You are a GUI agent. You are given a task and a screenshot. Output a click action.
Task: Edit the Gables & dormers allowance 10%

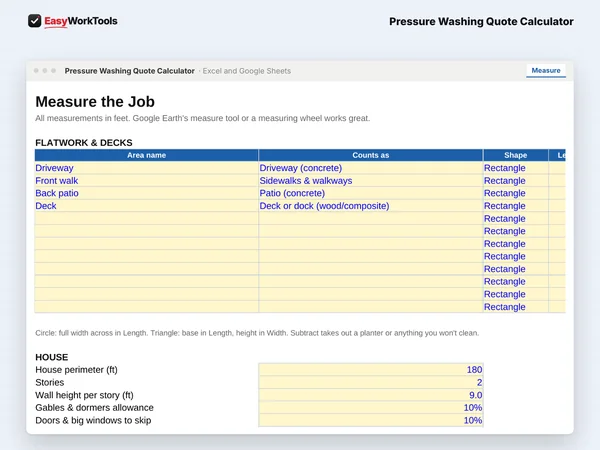(x=371, y=408)
